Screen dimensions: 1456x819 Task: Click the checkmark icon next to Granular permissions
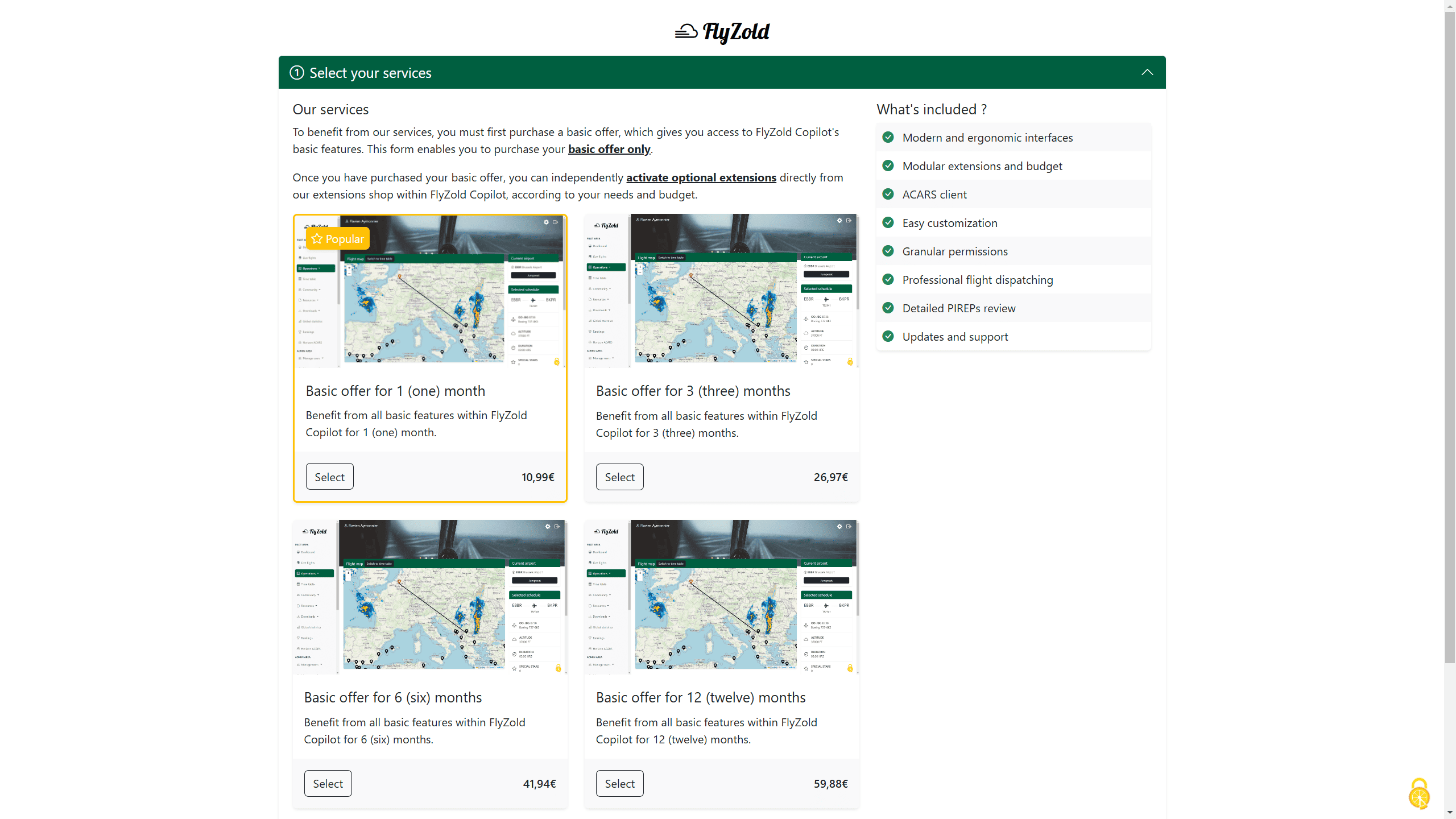pyautogui.click(x=887, y=250)
